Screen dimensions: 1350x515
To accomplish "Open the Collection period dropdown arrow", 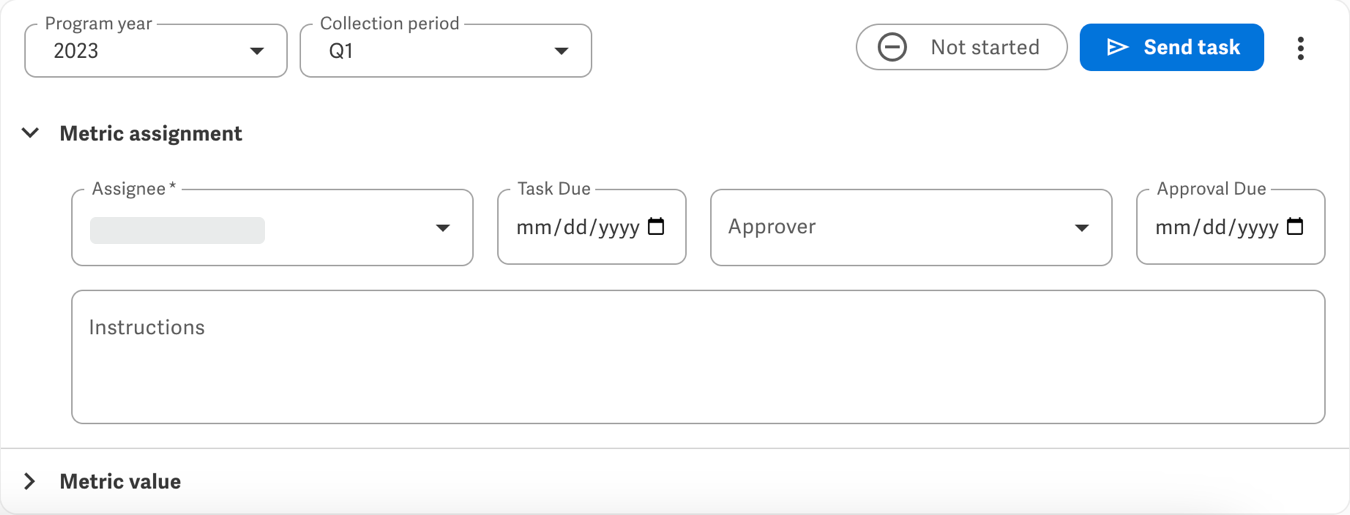I will [x=561, y=51].
